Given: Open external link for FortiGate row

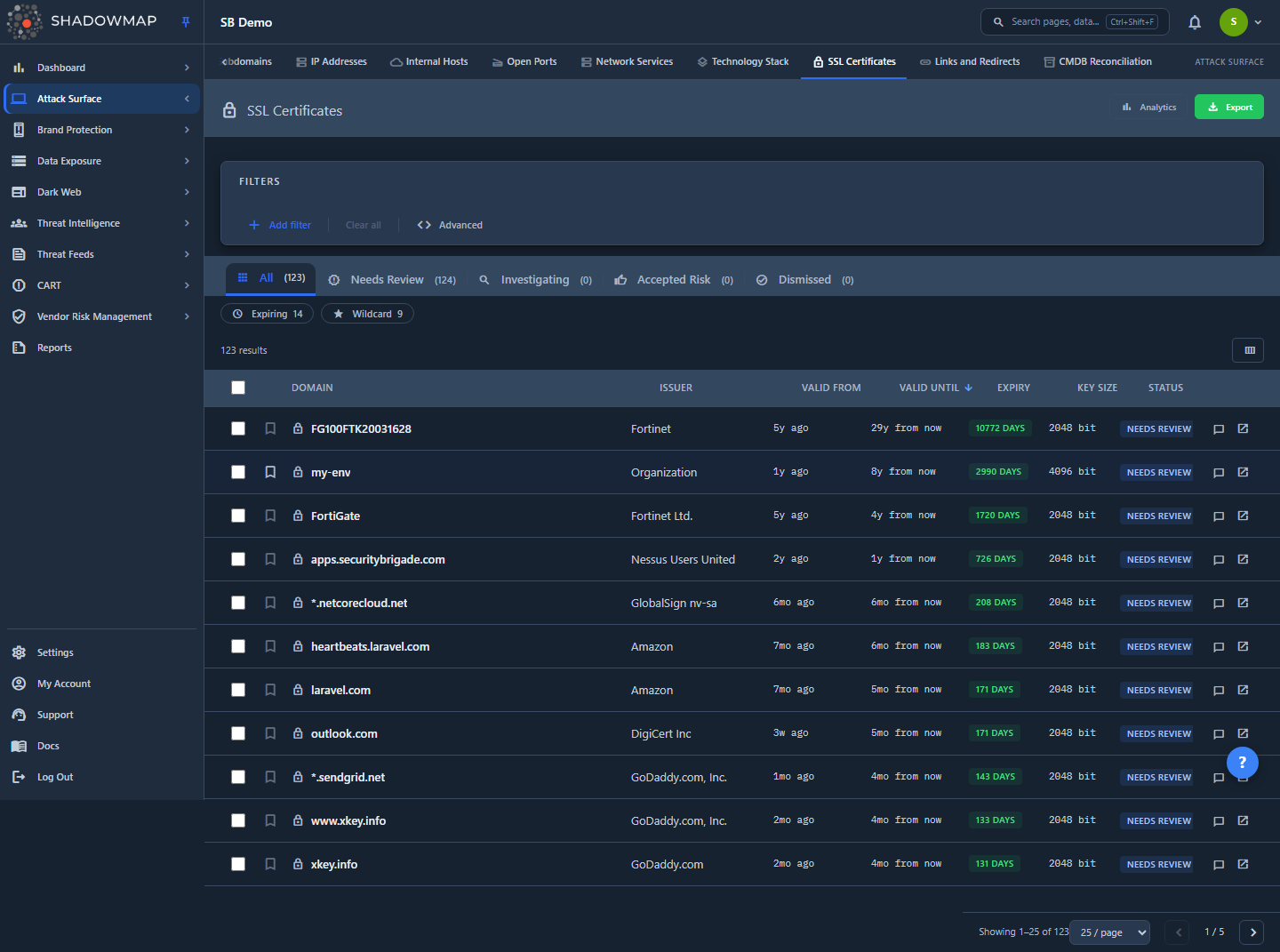Looking at the screenshot, I should (1243, 516).
